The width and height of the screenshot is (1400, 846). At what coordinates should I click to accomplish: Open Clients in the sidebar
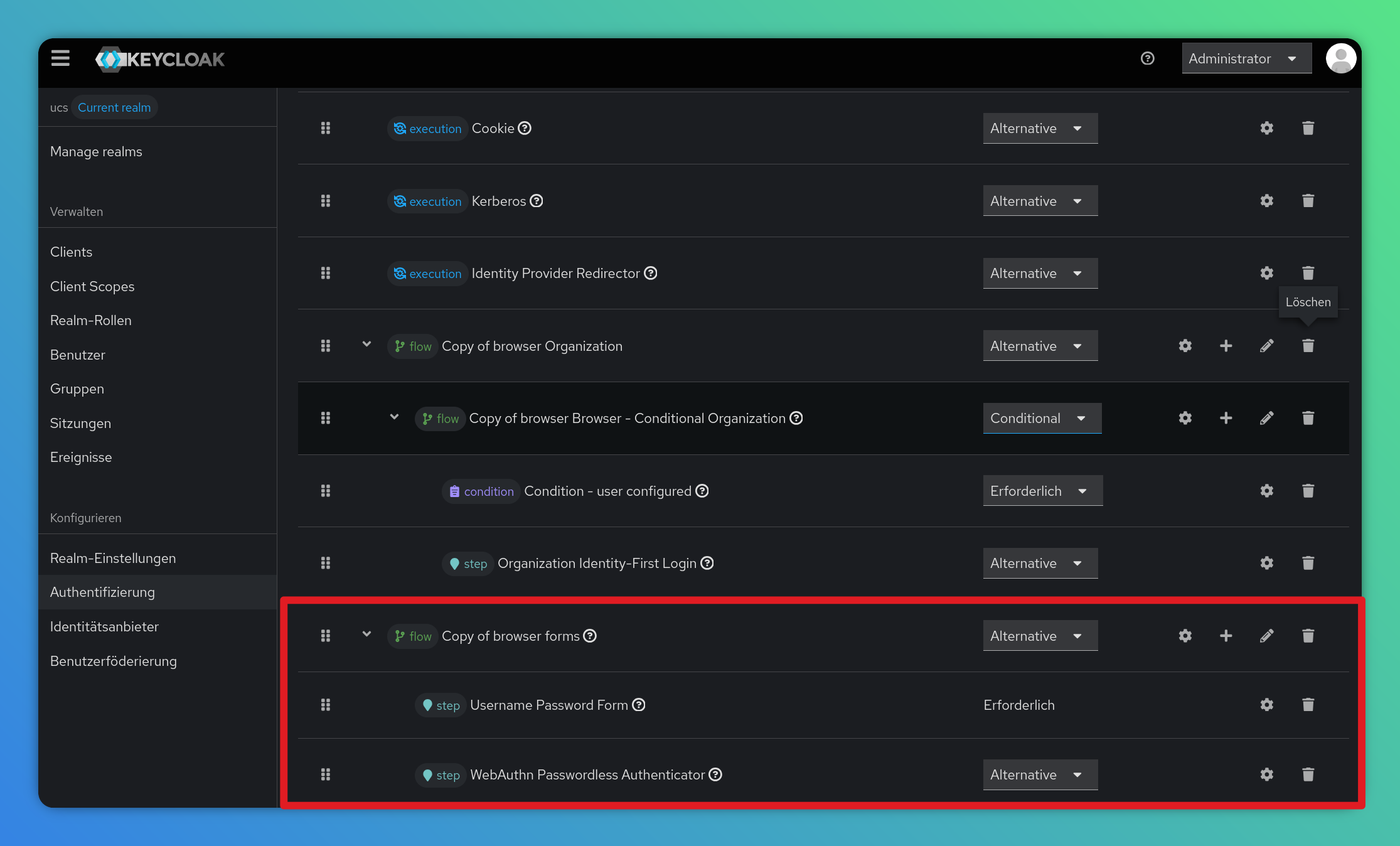71,252
